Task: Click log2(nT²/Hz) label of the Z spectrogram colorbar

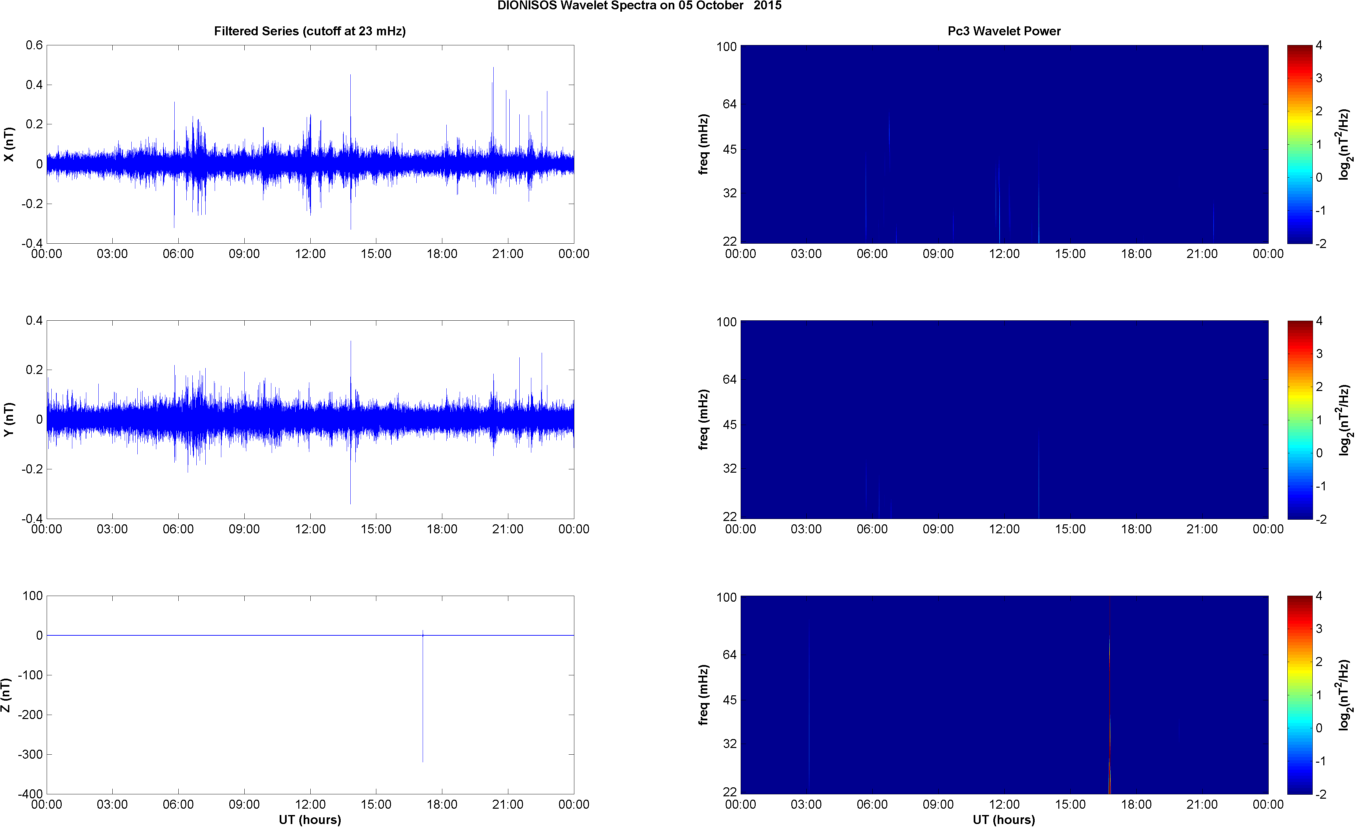Action: point(1344,695)
